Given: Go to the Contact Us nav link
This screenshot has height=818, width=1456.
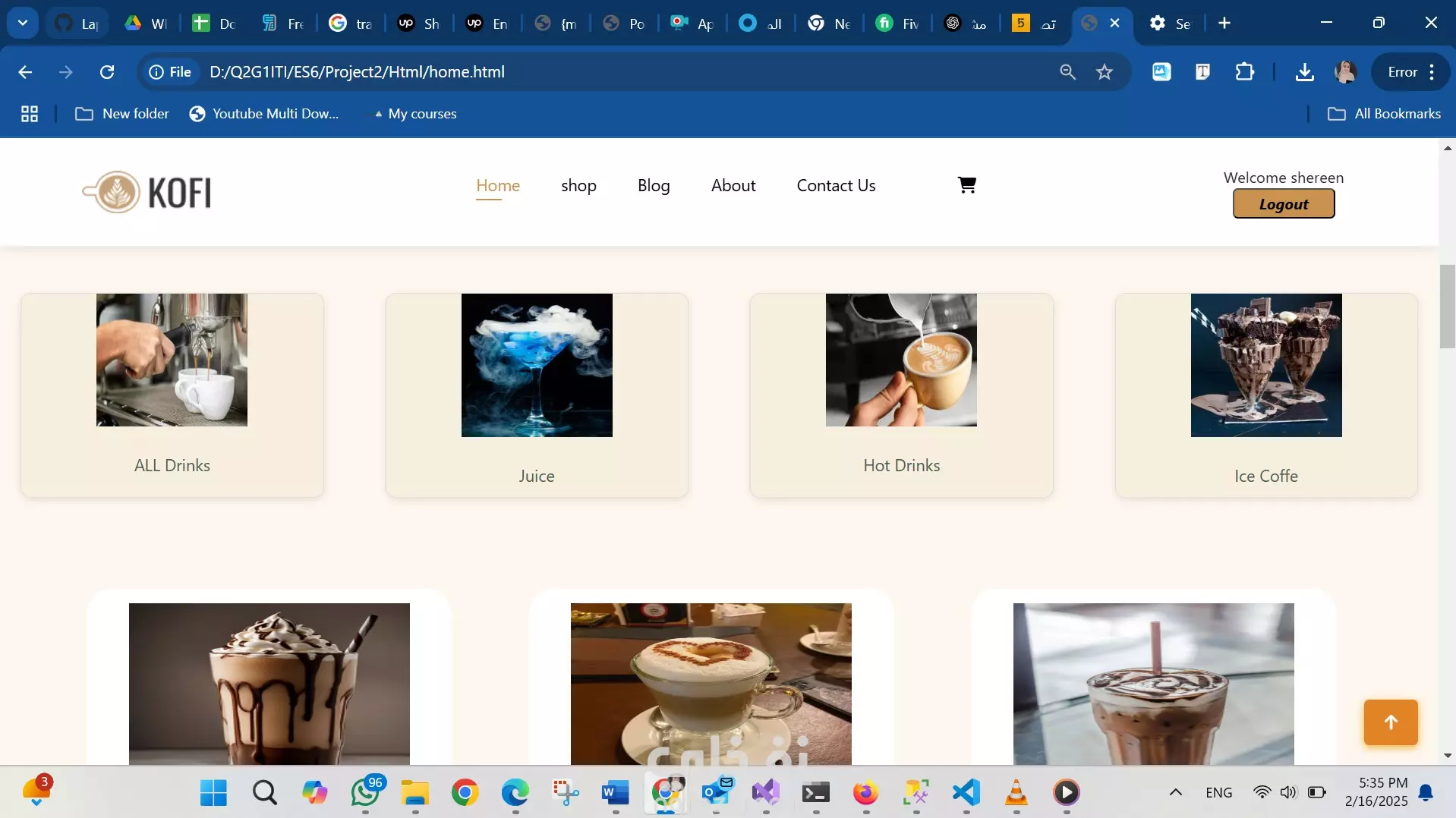Looking at the screenshot, I should coord(836,186).
